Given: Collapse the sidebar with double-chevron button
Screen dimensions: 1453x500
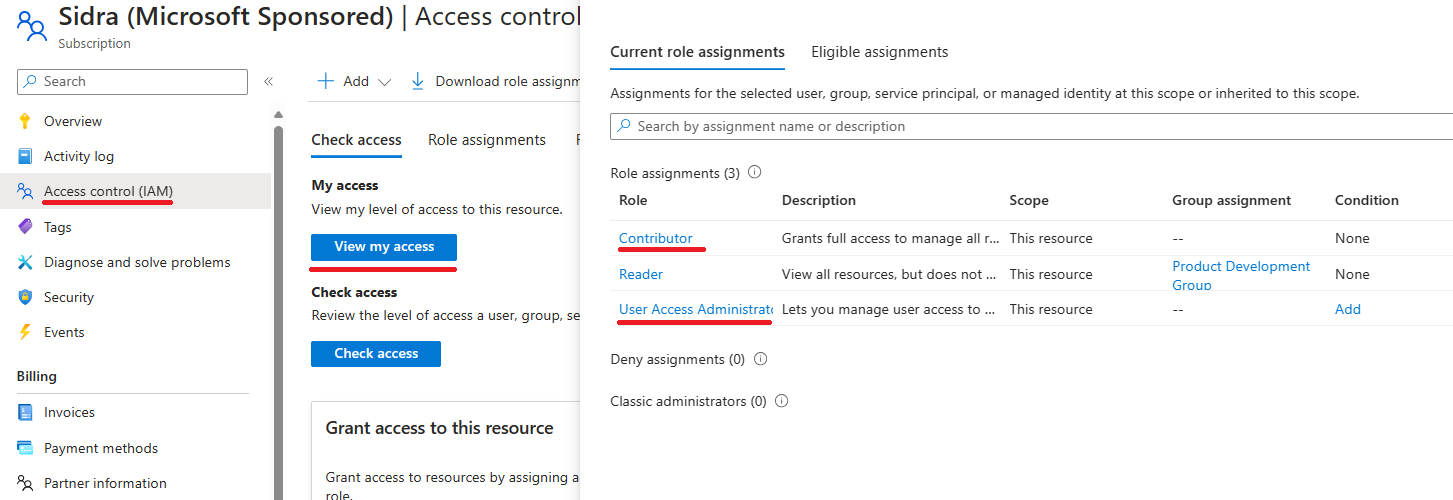Looking at the screenshot, I should 268,82.
